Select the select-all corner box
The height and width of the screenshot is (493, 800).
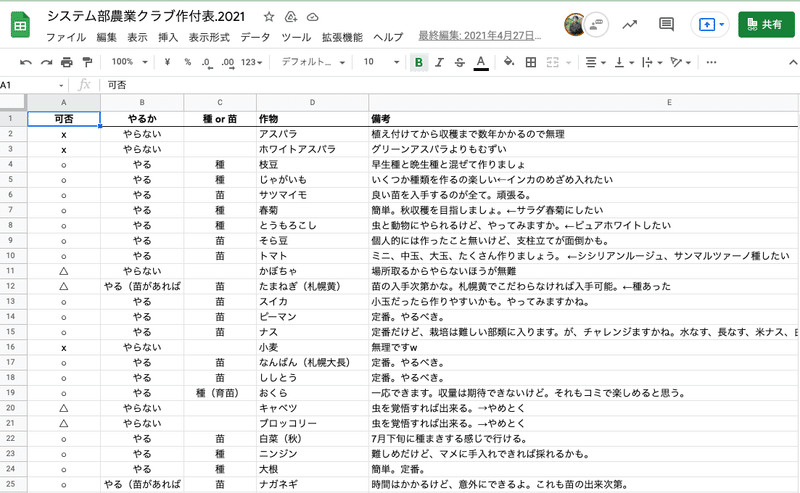13,103
